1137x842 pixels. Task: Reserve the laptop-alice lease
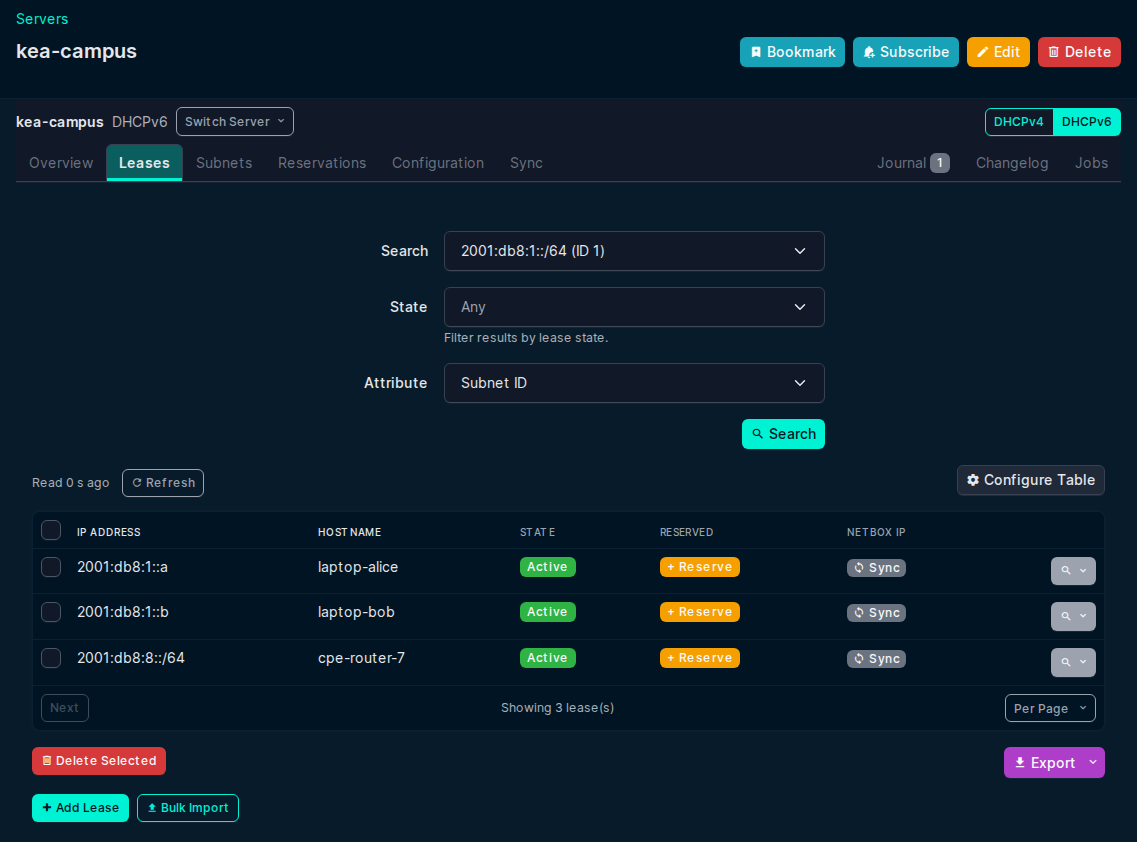[x=700, y=567]
